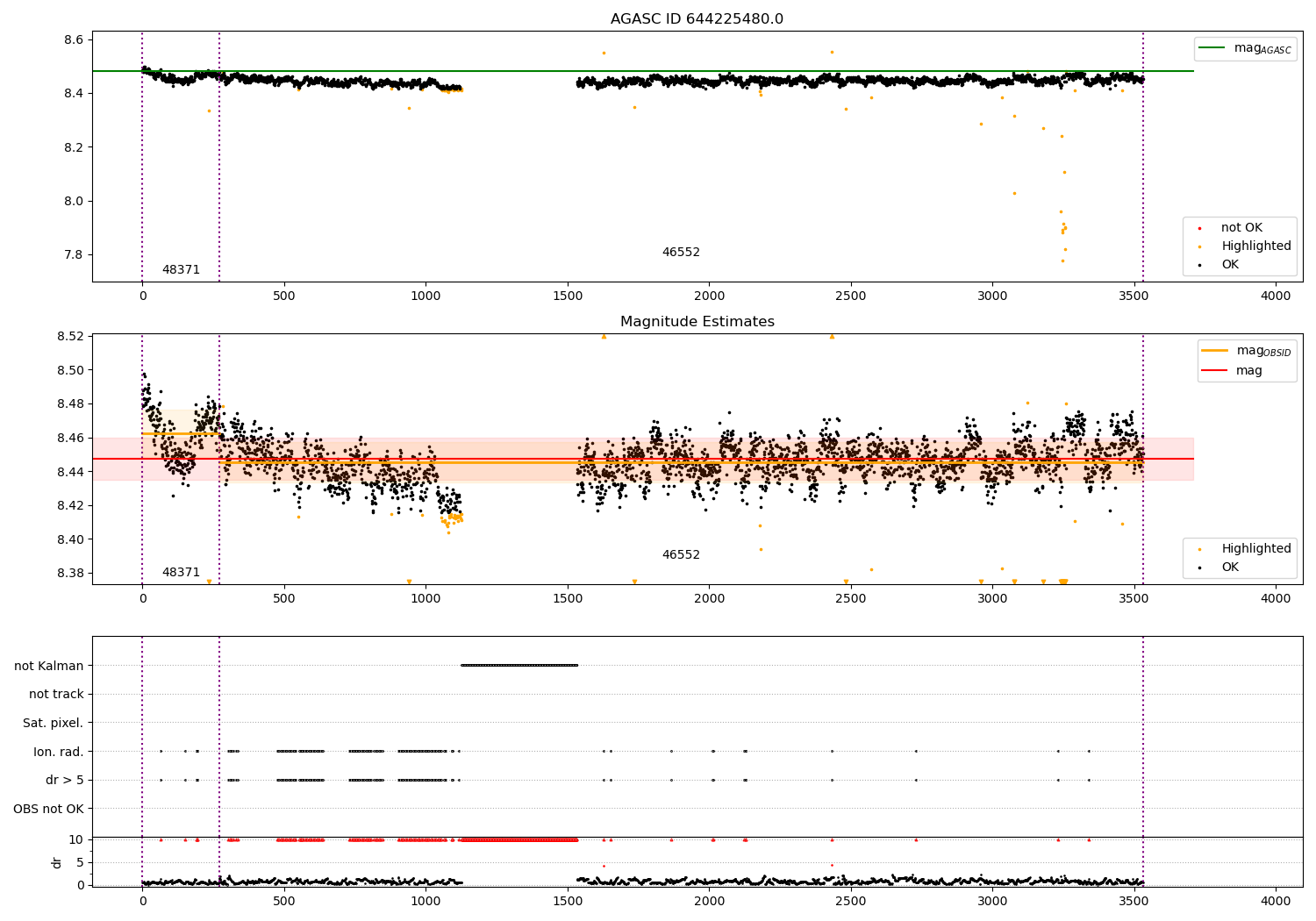Select y-axis tick 8.44 in middle panel
The width and height of the screenshot is (1316, 921).
[70, 472]
